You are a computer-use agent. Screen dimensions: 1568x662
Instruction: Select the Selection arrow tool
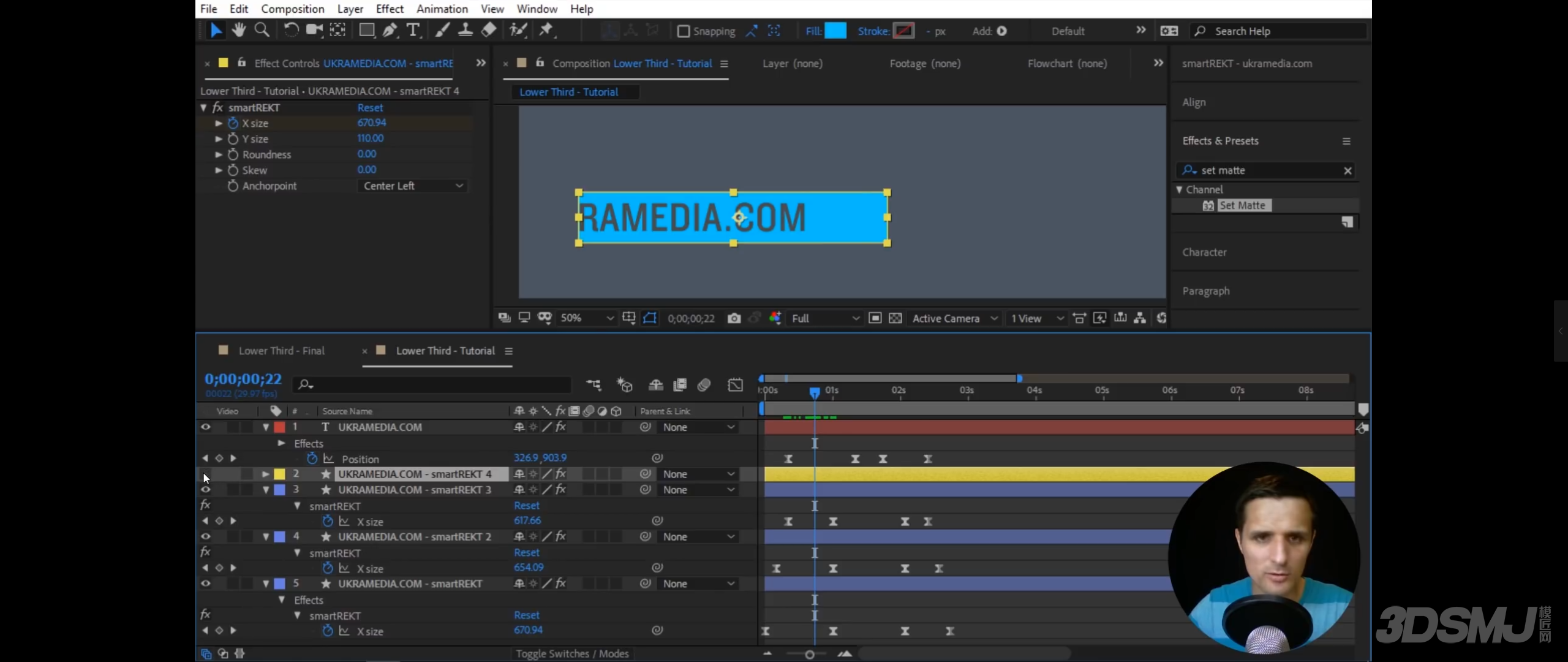point(216,30)
